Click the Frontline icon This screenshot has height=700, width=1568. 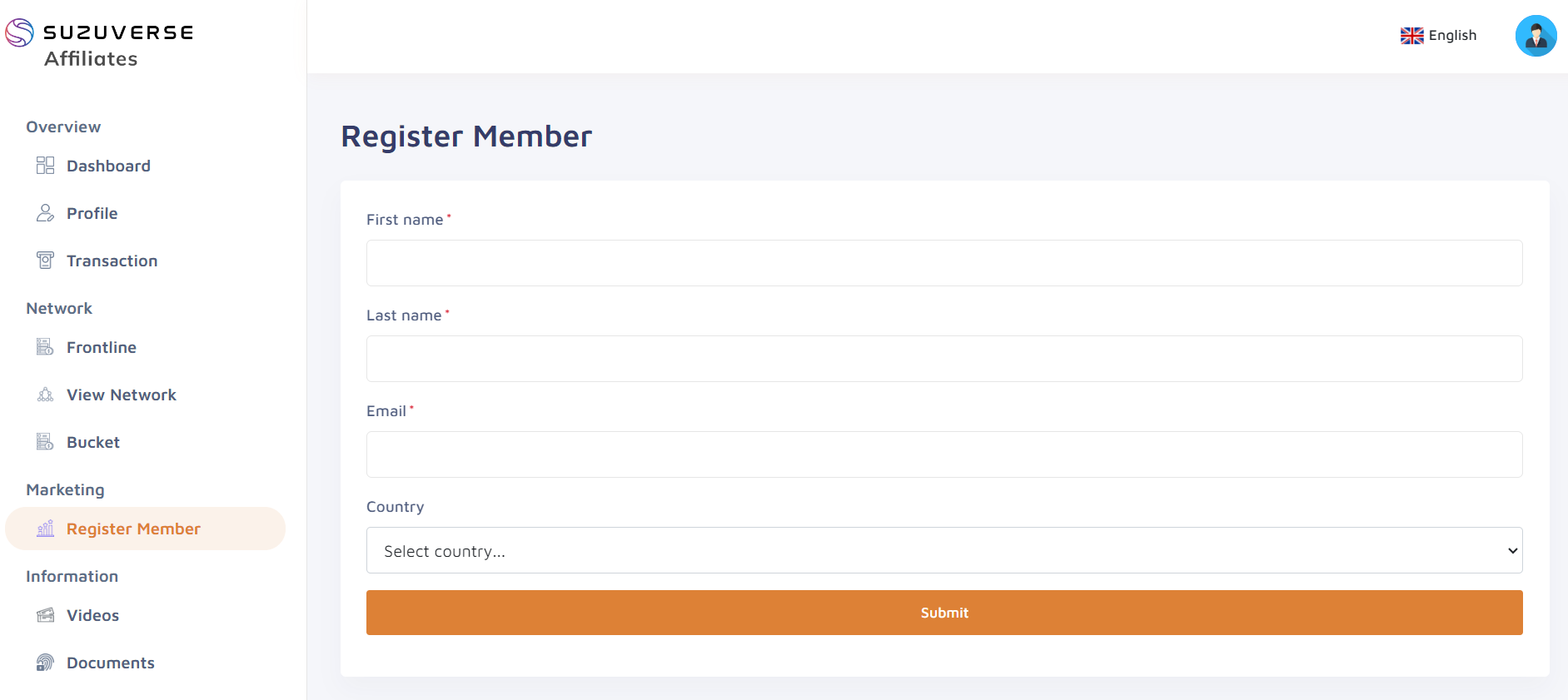coord(45,347)
